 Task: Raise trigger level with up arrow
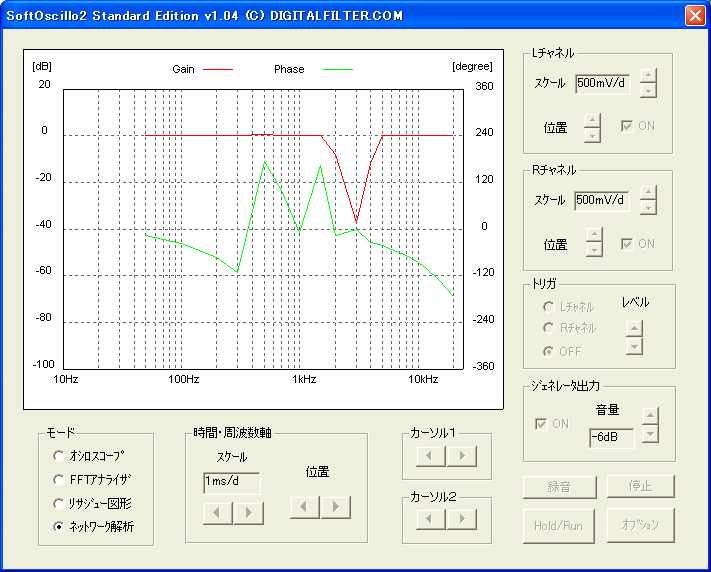pyautogui.click(x=634, y=328)
